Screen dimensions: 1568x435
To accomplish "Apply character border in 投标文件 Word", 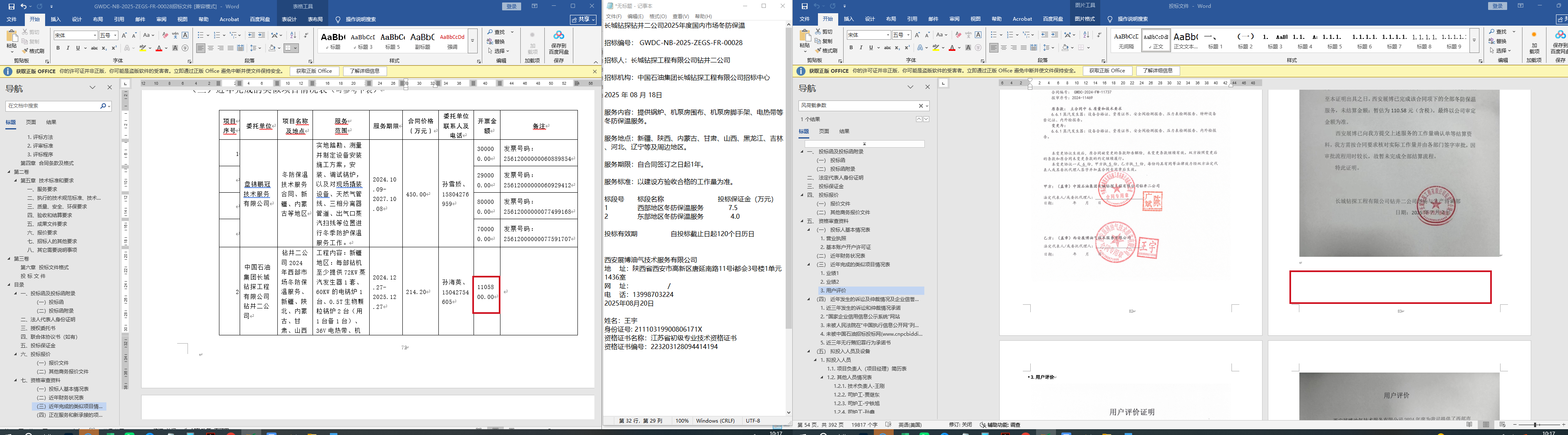I will 978,35.
